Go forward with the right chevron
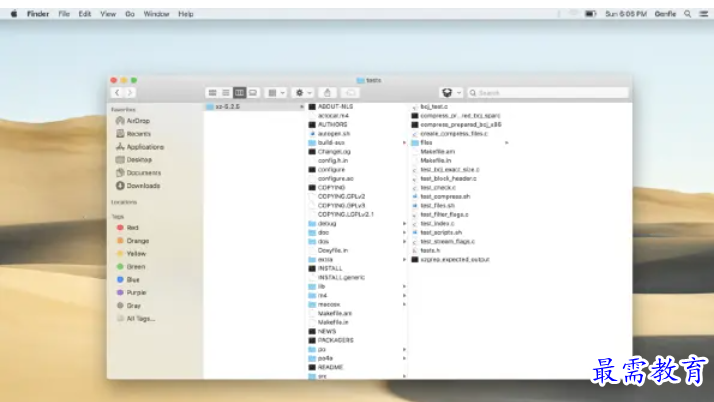Viewport: 714px width, 402px height. [x=130, y=93]
